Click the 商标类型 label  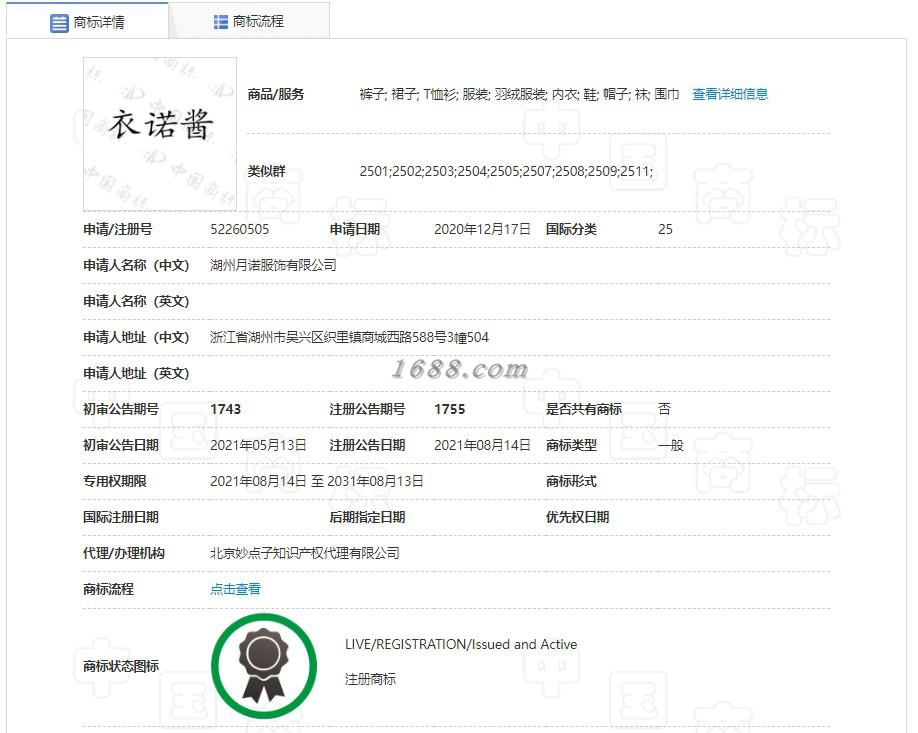point(571,446)
